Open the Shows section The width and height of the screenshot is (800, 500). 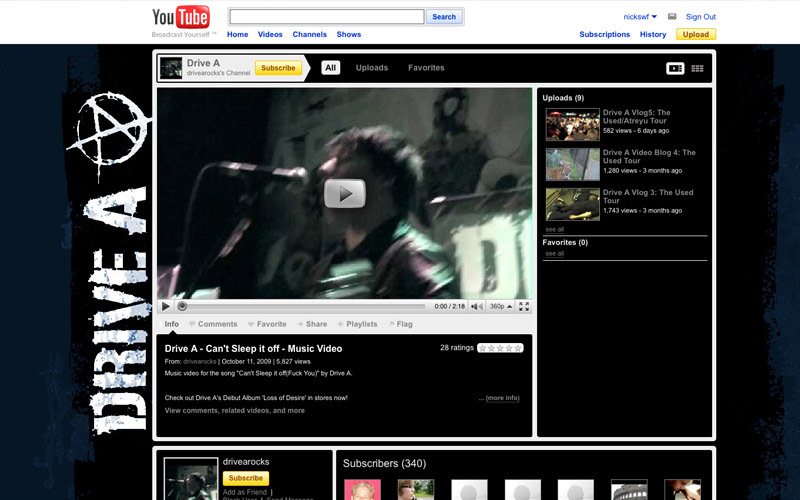tap(348, 34)
